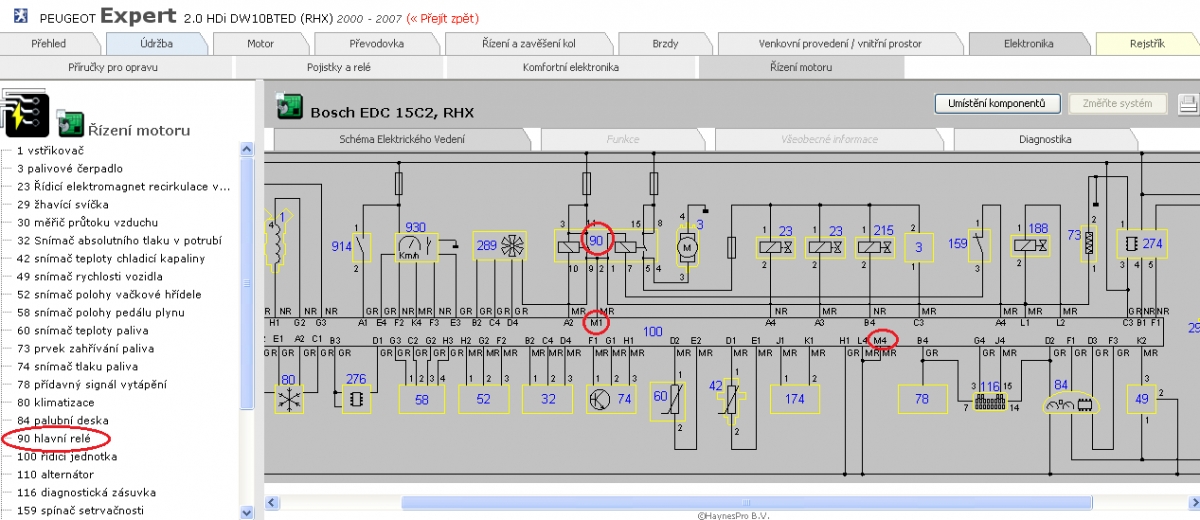Click the printer icon at top right
This screenshot has height=520, width=1200.
[x=1188, y=104]
